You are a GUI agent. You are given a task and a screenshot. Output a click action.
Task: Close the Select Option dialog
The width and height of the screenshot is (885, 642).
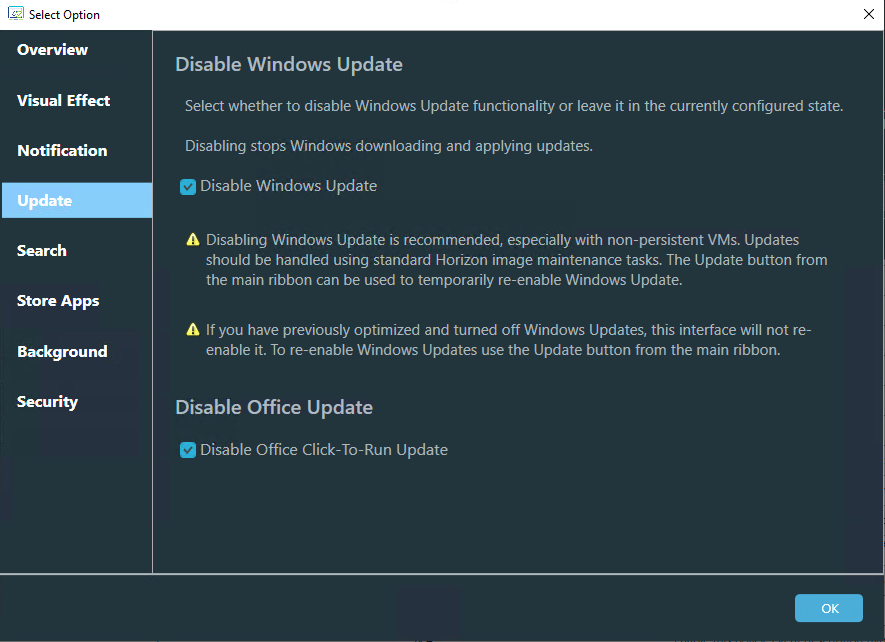869,14
